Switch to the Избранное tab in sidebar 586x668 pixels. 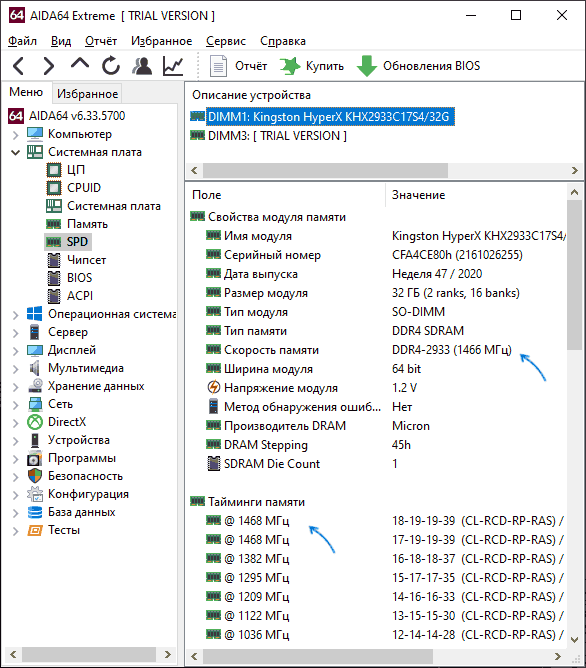point(87,94)
